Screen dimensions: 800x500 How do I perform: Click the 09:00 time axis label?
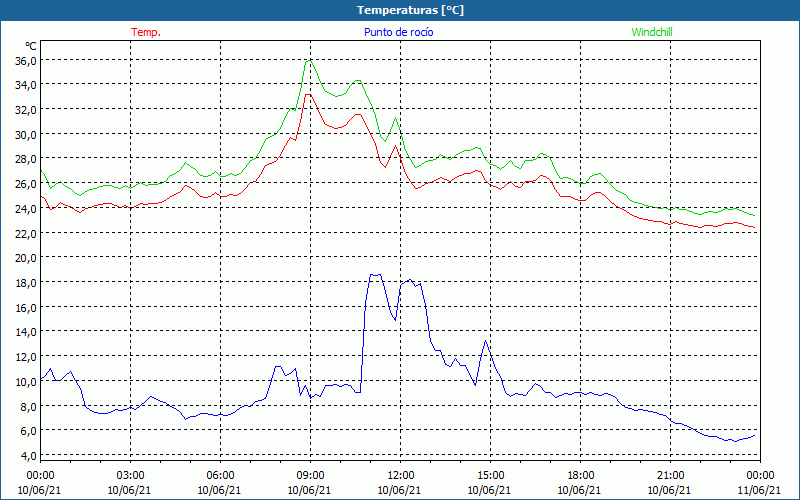[x=310, y=476]
